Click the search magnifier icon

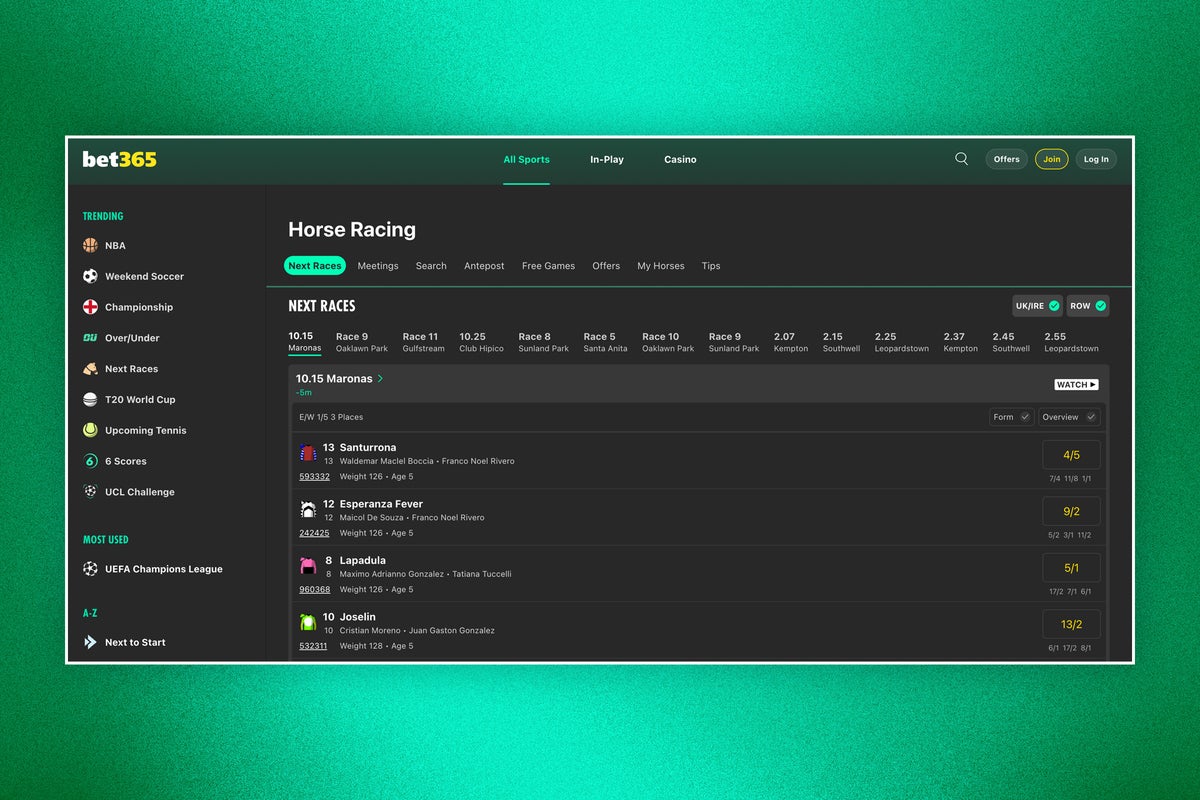coord(961,158)
